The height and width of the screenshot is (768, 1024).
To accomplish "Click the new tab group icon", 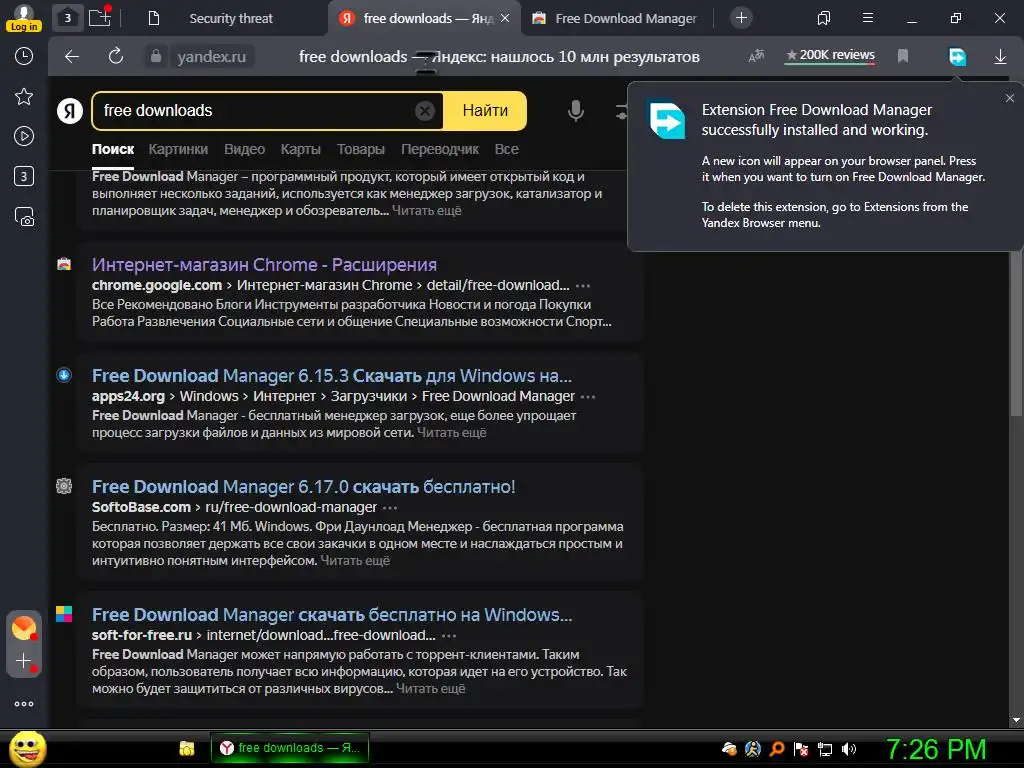I will click(100, 18).
